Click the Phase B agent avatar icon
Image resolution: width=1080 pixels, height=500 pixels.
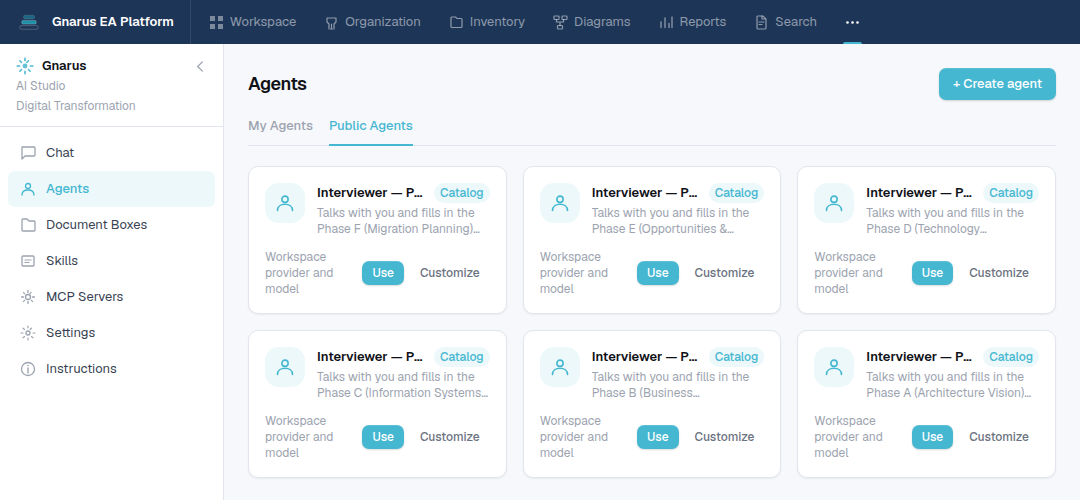[x=560, y=367]
